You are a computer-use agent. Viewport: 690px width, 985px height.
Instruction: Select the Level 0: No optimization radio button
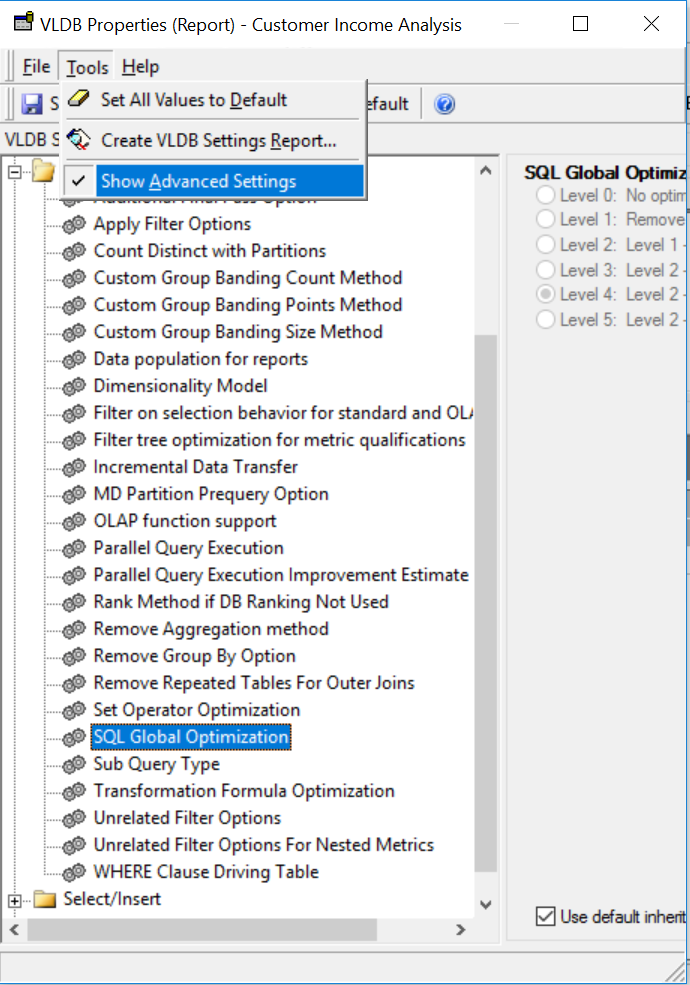[544, 195]
